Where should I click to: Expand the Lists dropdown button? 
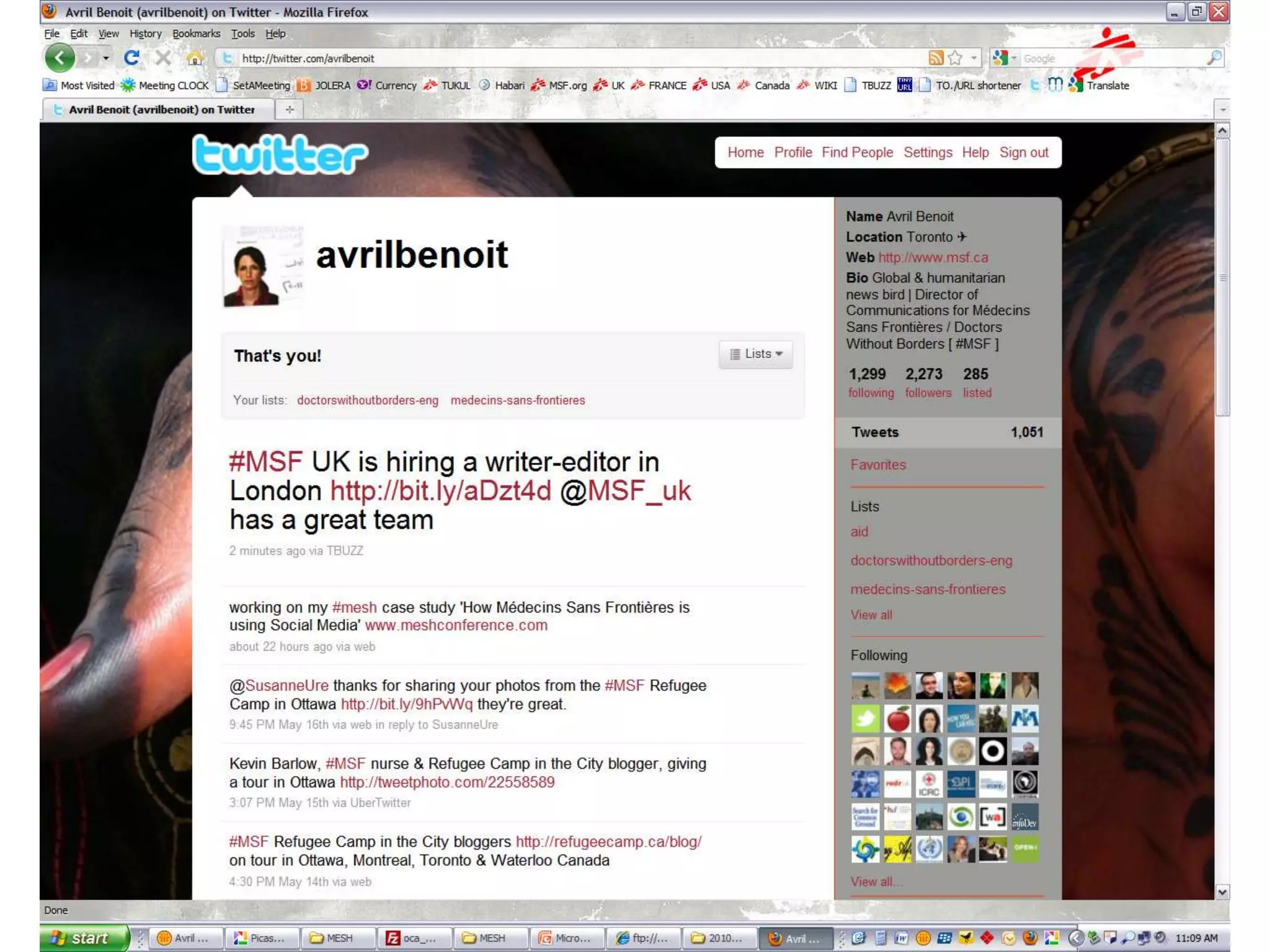[x=756, y=354]
